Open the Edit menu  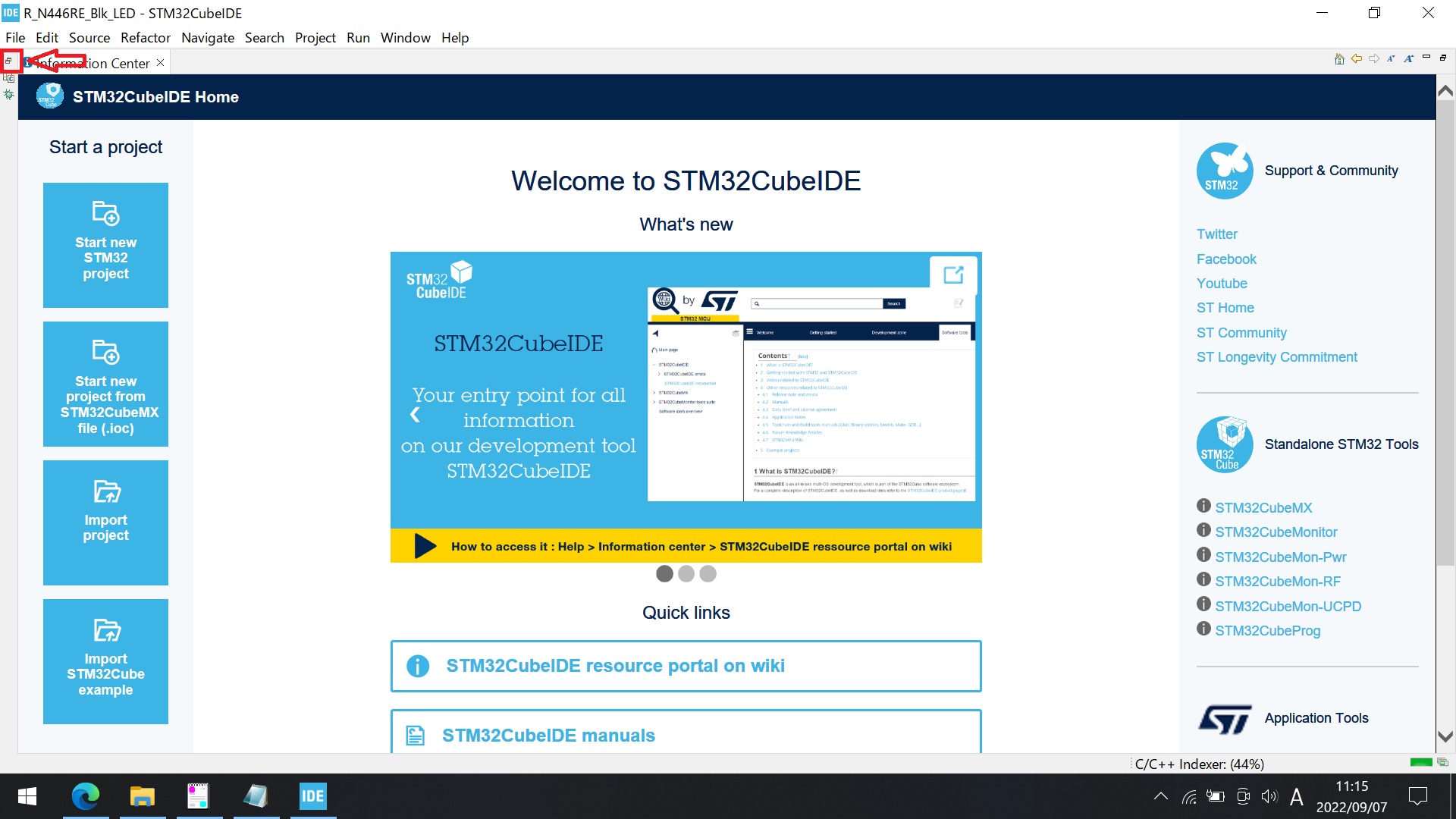47,38
